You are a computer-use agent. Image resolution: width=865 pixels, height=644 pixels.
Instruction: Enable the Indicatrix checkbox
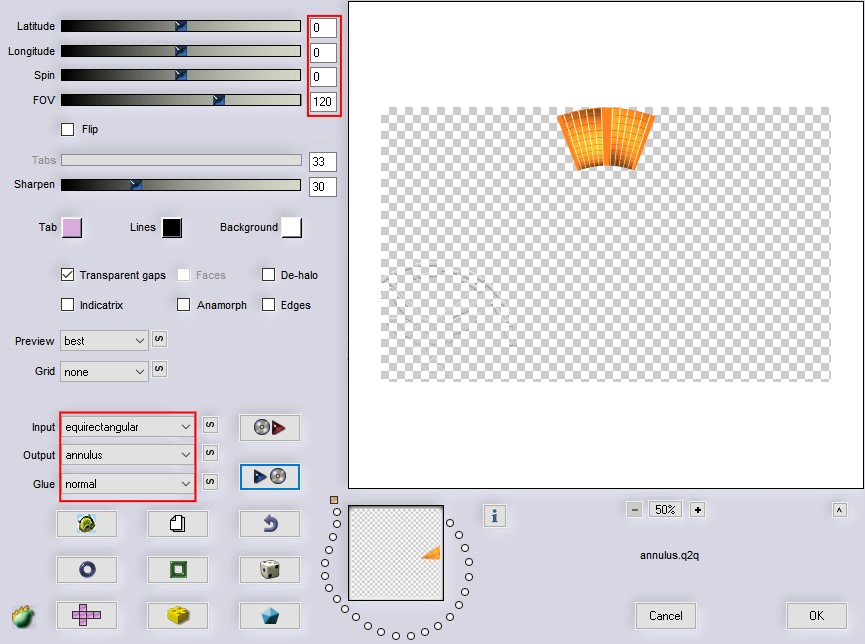(x=67, y=305)
